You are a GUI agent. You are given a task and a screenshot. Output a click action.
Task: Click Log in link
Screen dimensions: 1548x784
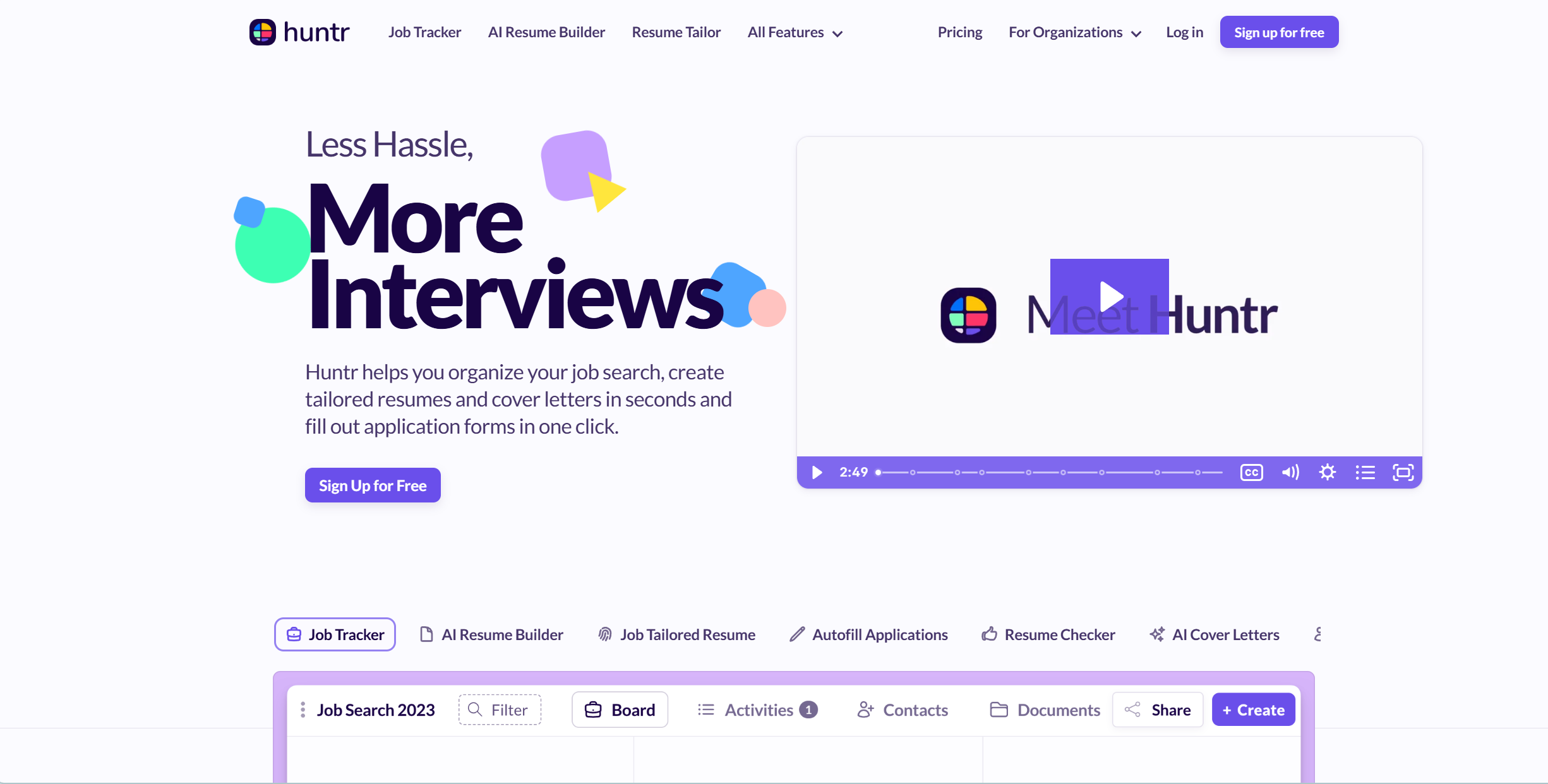pyautogui.click(x=1184, y=32)
